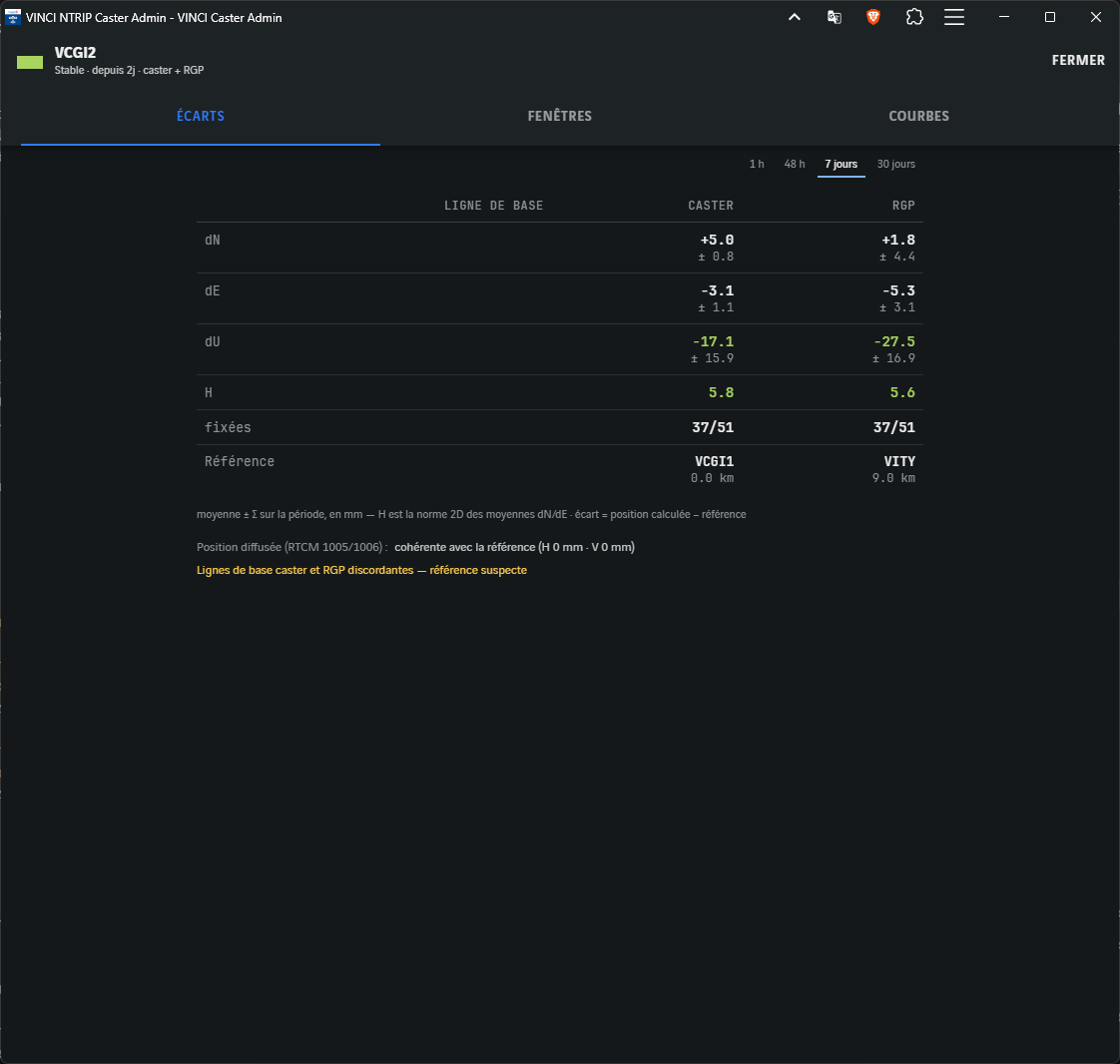Image resolution: width=1120 pixels, height=1064 pixels.
Task: Open the Brave Shields lion icon
Action: tap(872, 17)
